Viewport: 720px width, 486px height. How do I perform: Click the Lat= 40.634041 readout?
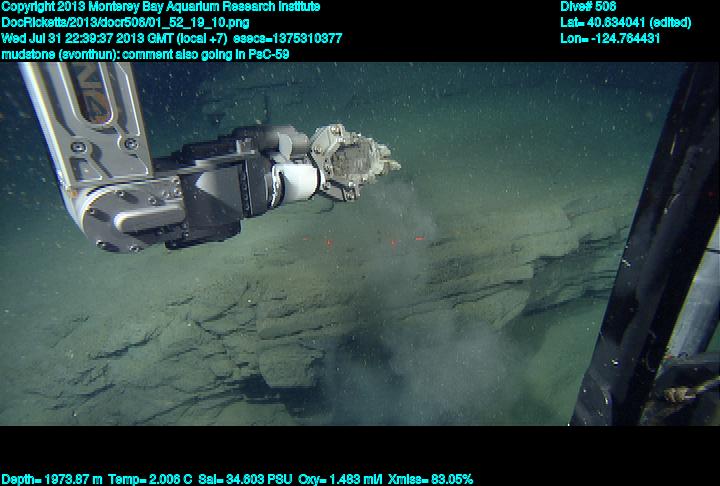pyautogui.click(x=625, y=22)
